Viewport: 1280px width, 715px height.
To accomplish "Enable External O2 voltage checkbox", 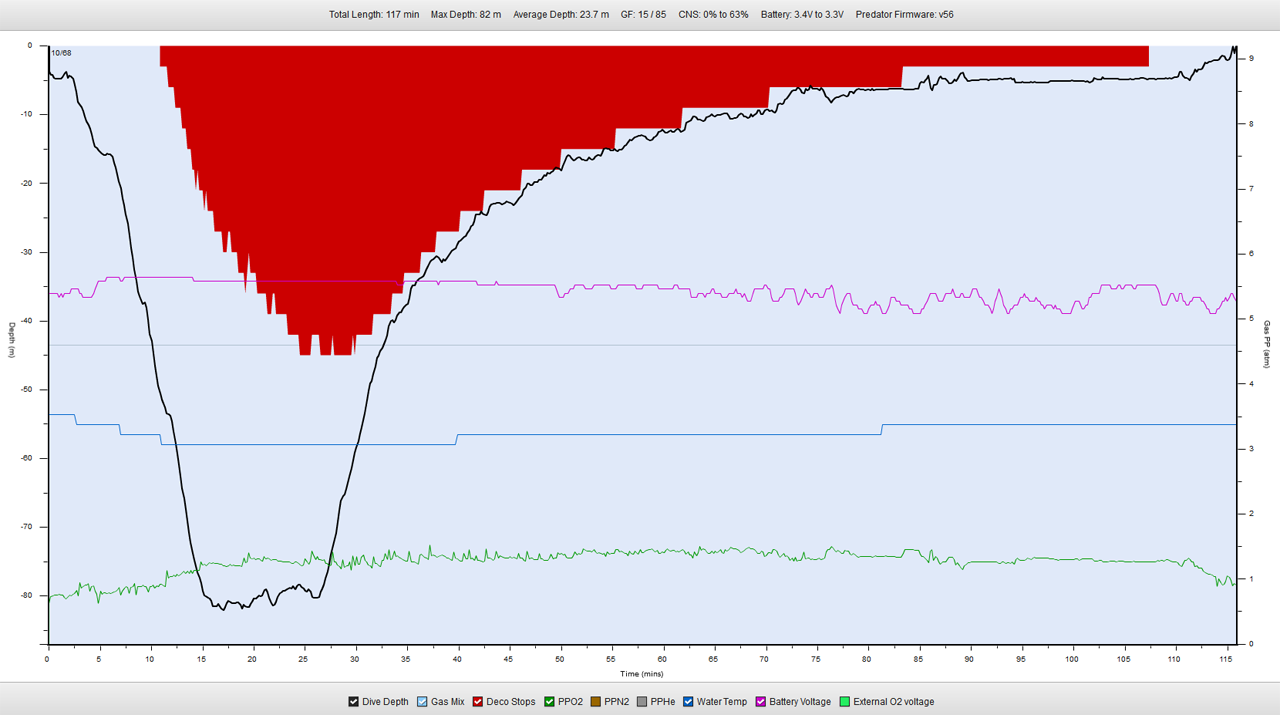I will click(845, 702).
